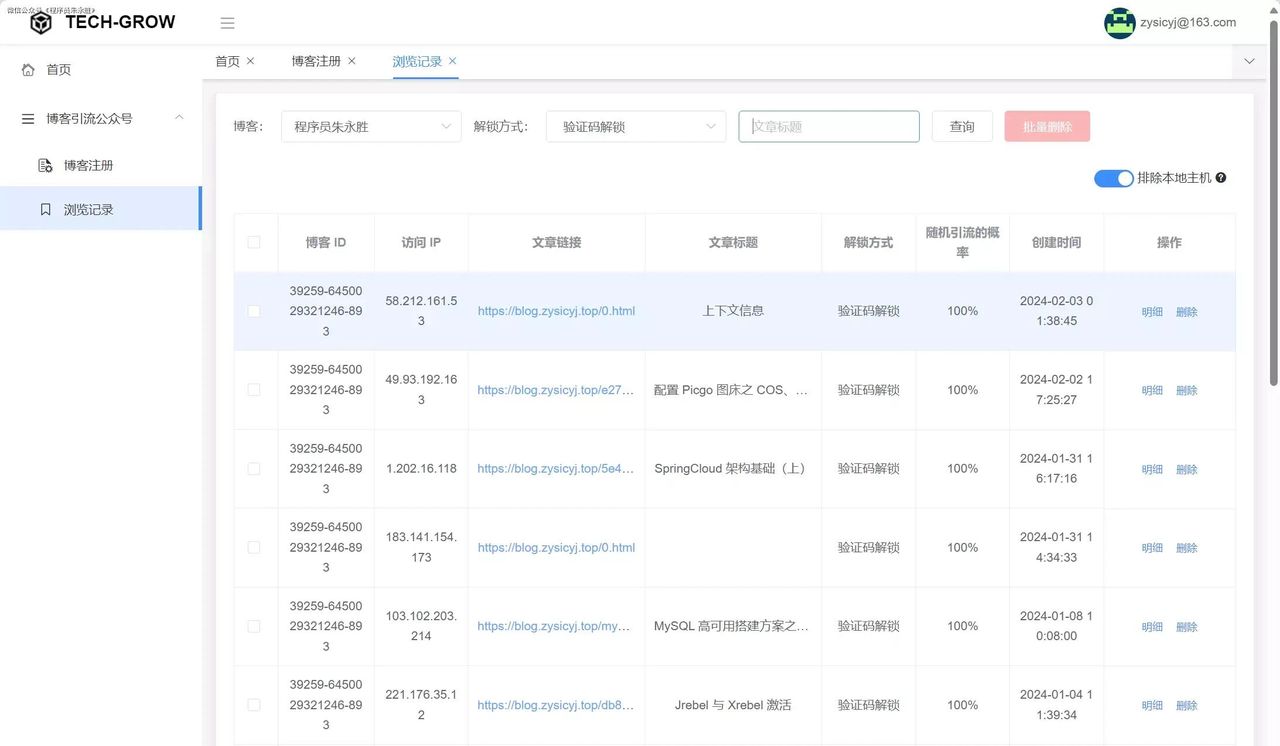Open the 解锁方式 dropdown showing 验证码解锁

(636, 127)
